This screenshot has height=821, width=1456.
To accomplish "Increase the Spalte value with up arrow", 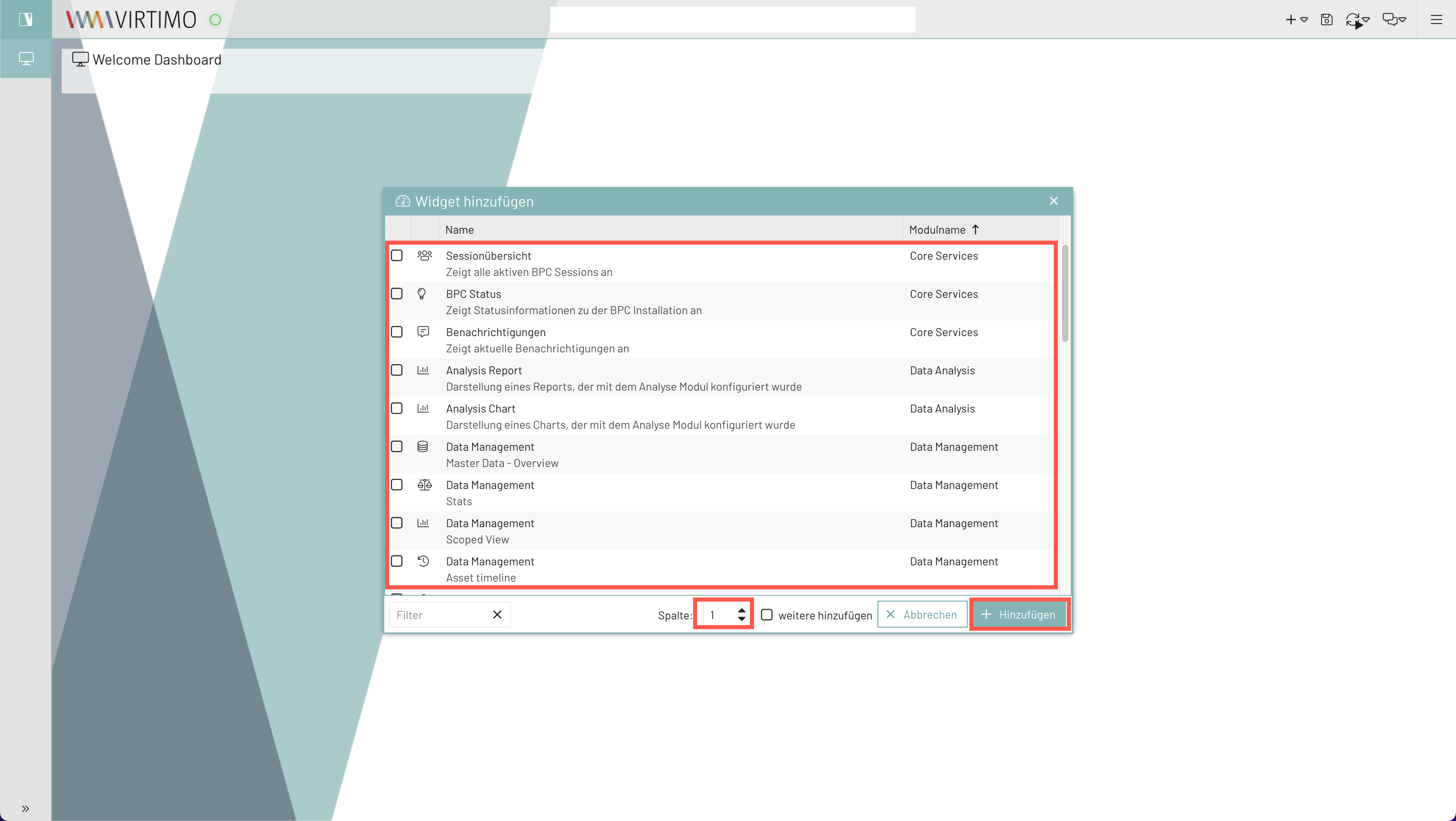I will click(x=741, y=610).
